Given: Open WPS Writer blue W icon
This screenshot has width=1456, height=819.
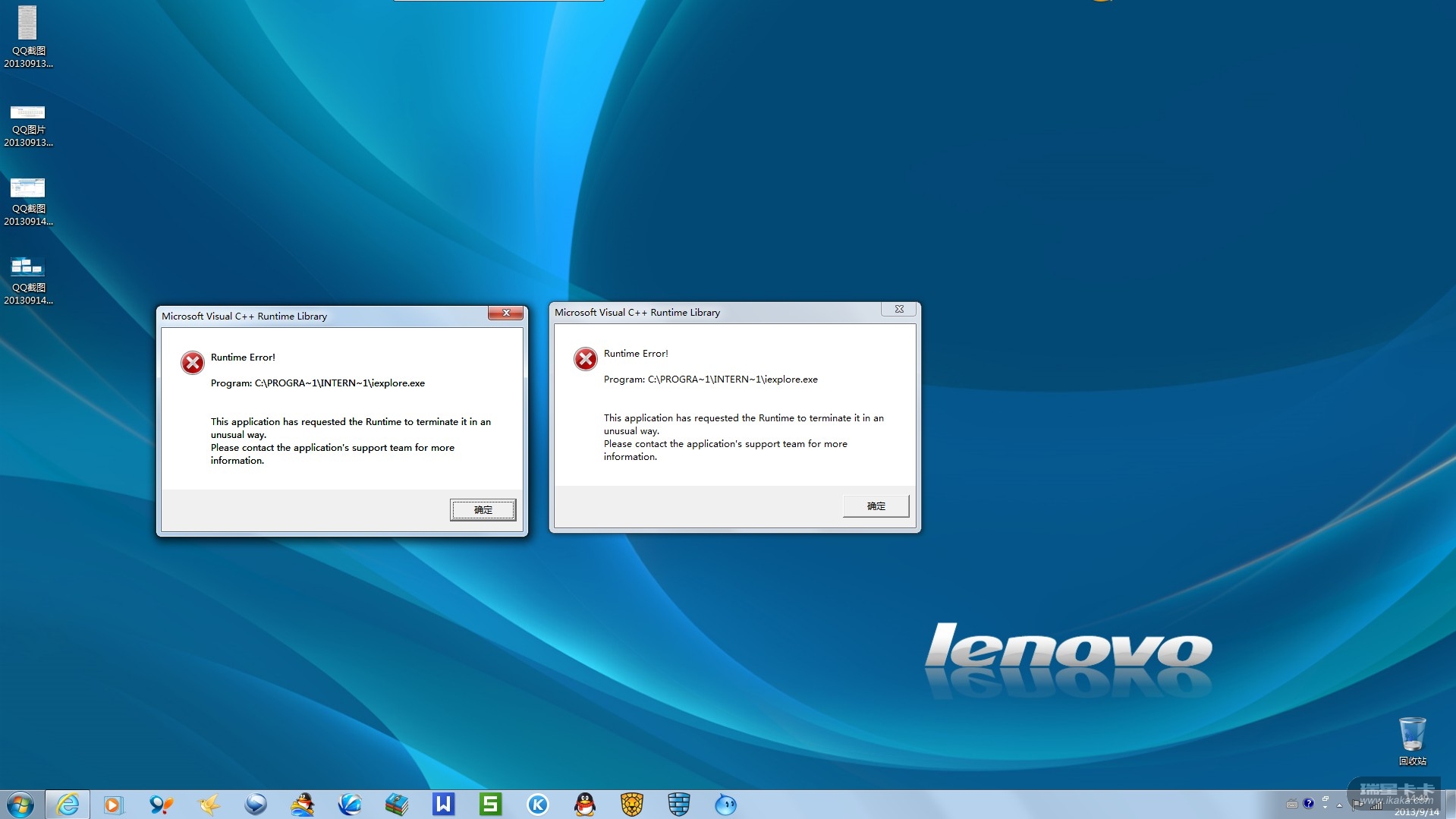Looking at the screenshot, I should coord(444,805).
